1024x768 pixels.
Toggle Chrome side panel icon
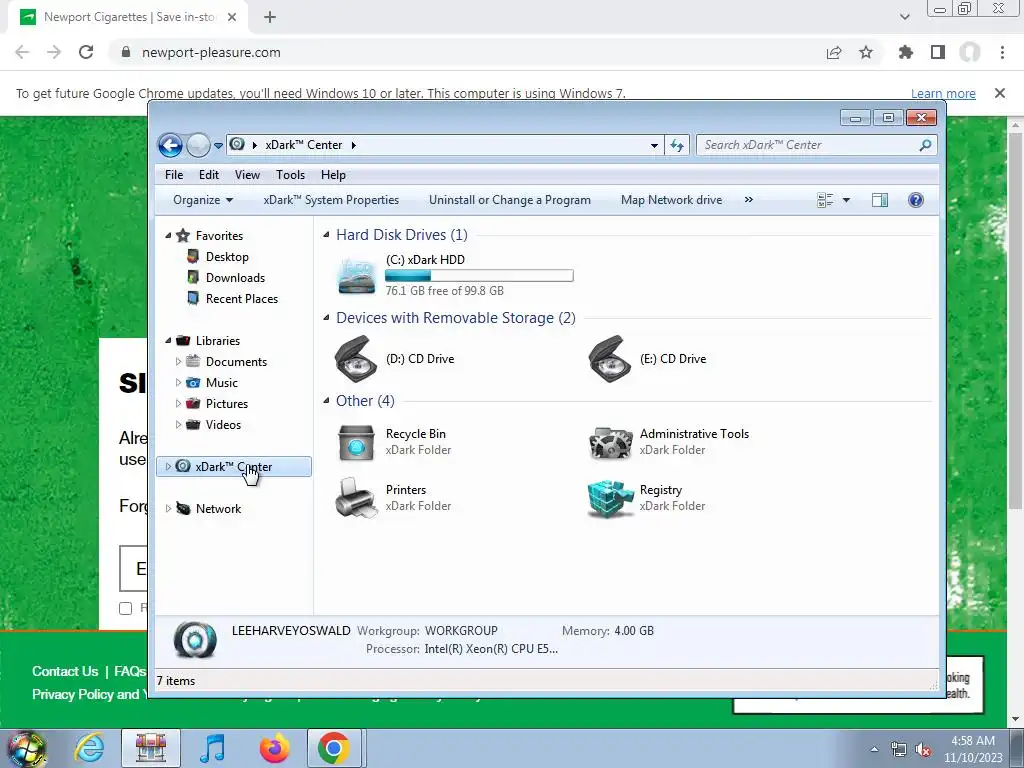click(x=938, y=52)
